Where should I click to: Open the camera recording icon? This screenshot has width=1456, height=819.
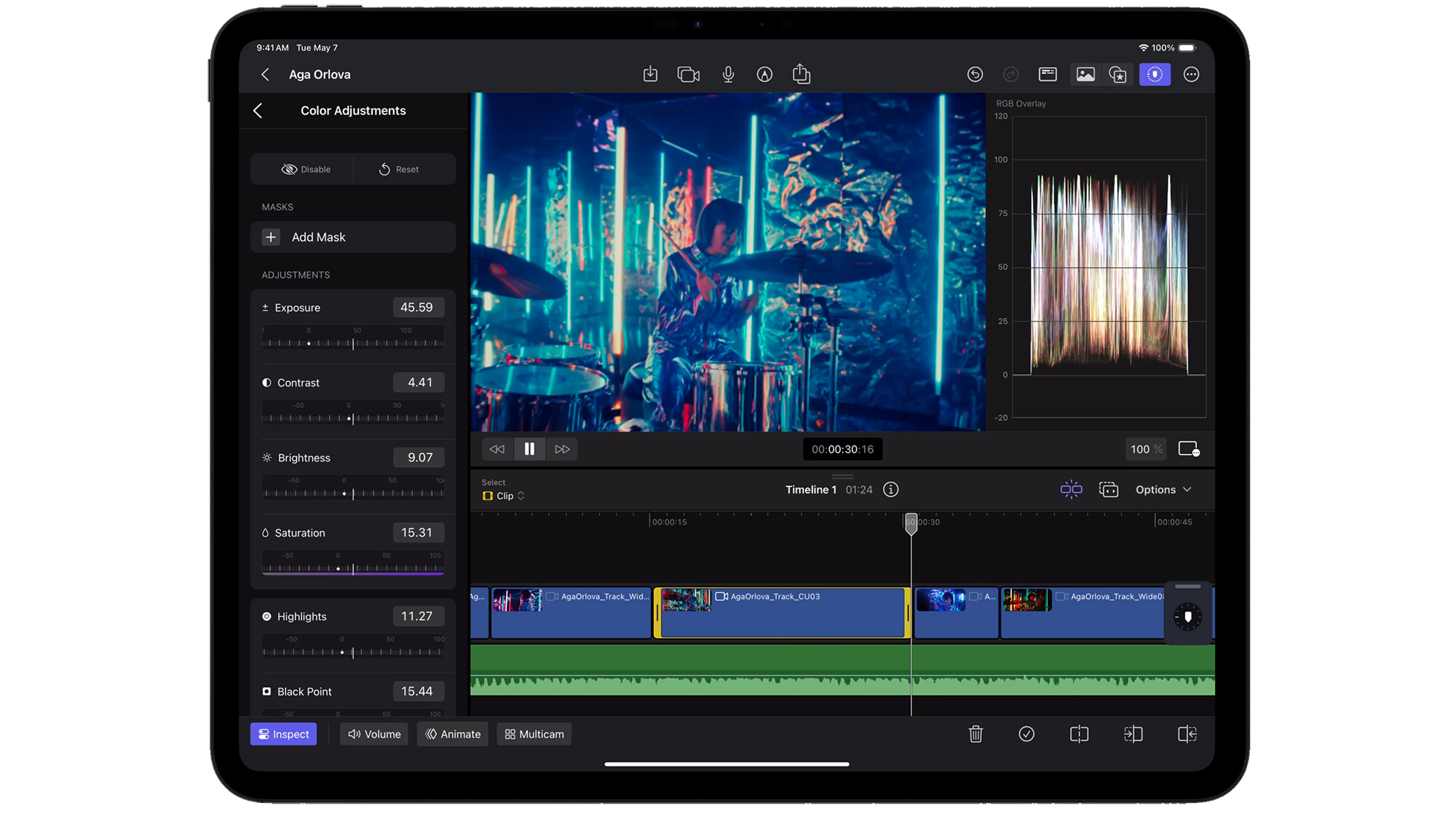click(688, 74)
